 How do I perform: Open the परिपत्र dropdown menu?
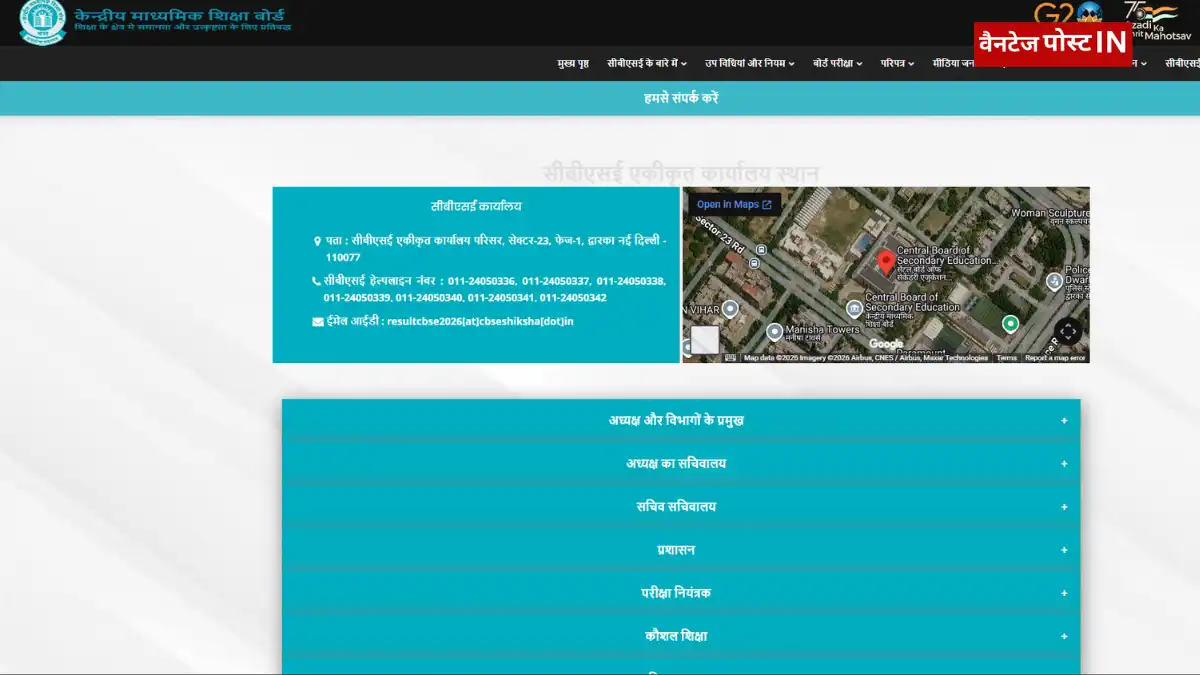(x=897, y=63)
